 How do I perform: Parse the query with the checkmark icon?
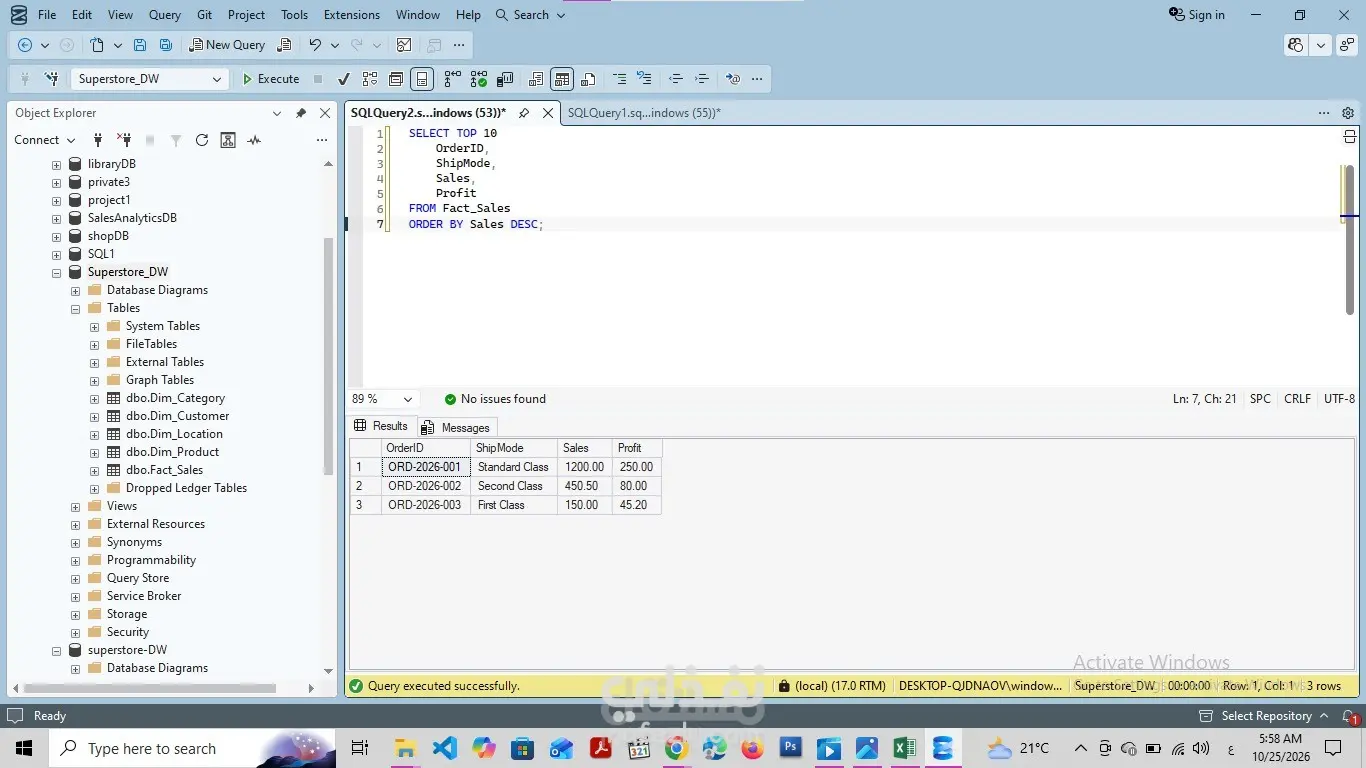[x=344, y=79]
